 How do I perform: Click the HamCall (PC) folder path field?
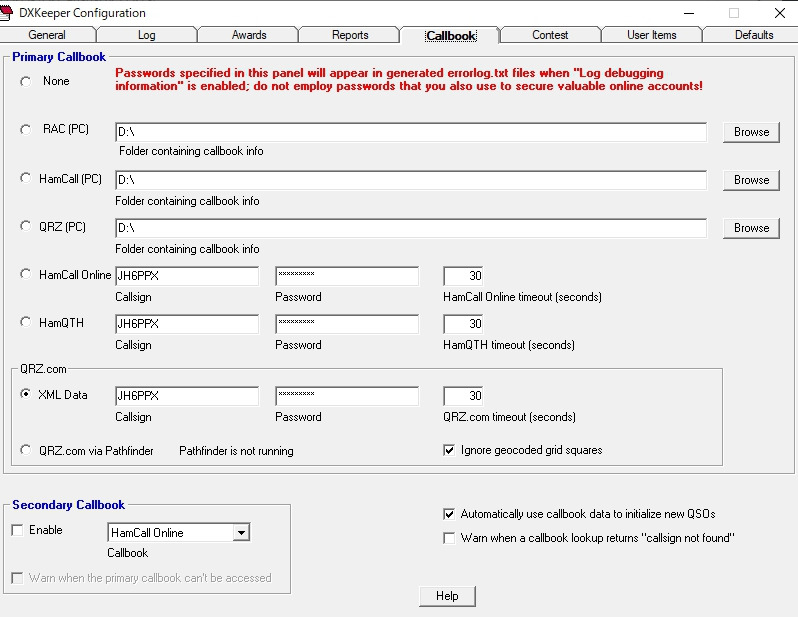click(411, 180)
